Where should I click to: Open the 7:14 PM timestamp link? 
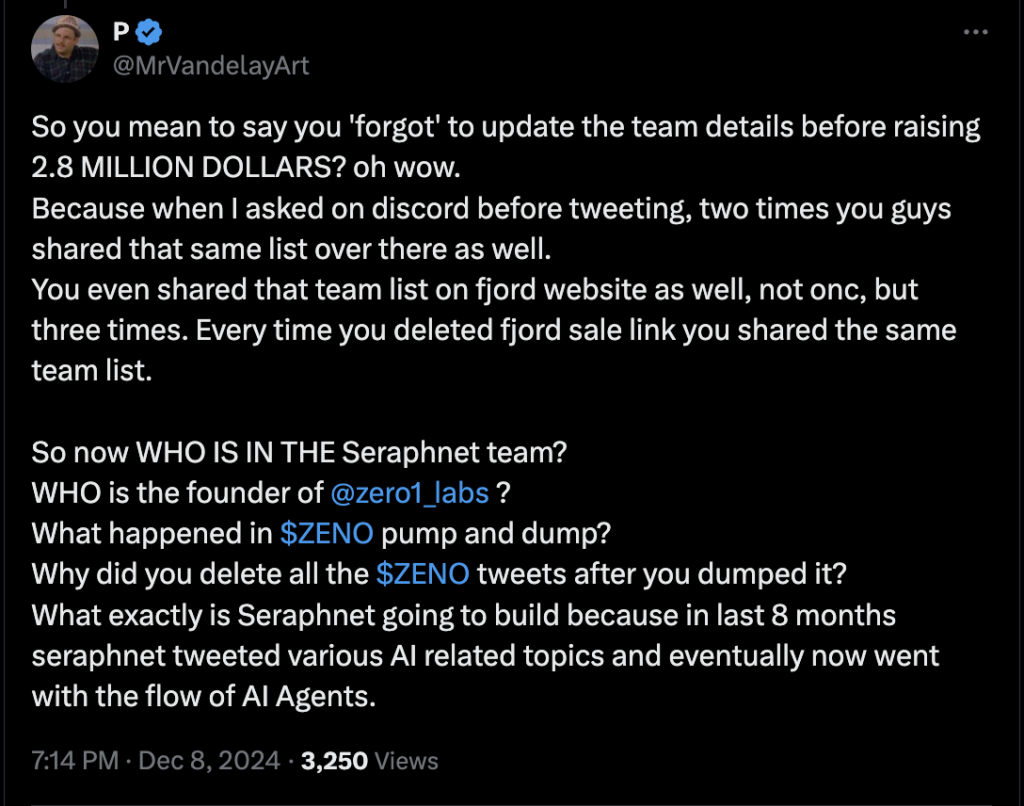[x=74, y=761]
